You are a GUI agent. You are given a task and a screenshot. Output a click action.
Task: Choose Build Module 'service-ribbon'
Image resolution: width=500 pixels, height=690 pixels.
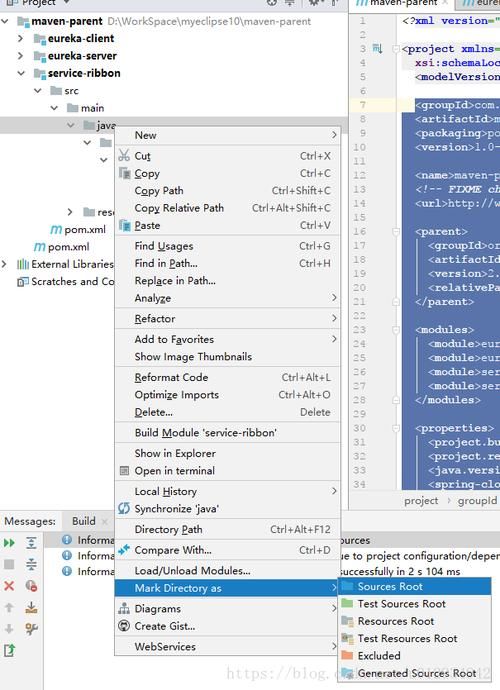228,433
